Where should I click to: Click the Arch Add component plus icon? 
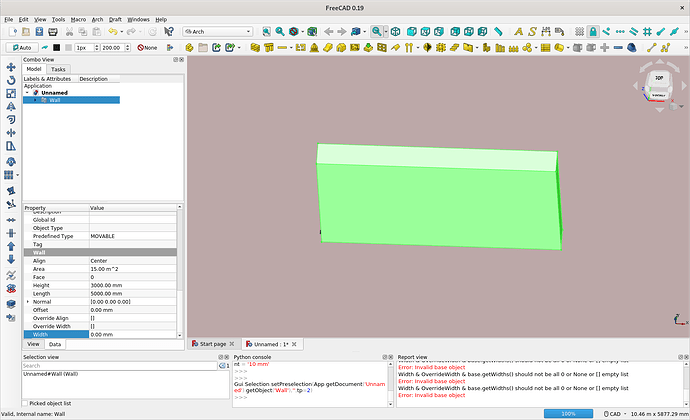pyautogui.click(x=605, y=48)
